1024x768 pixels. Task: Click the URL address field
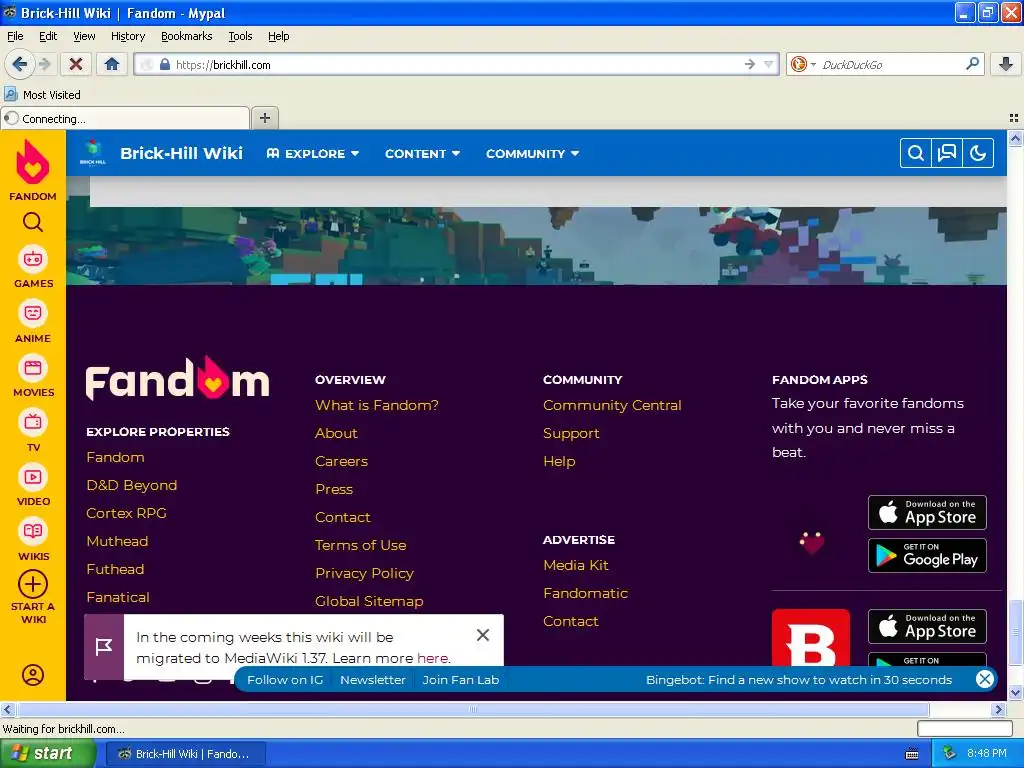tap(457, 64)
